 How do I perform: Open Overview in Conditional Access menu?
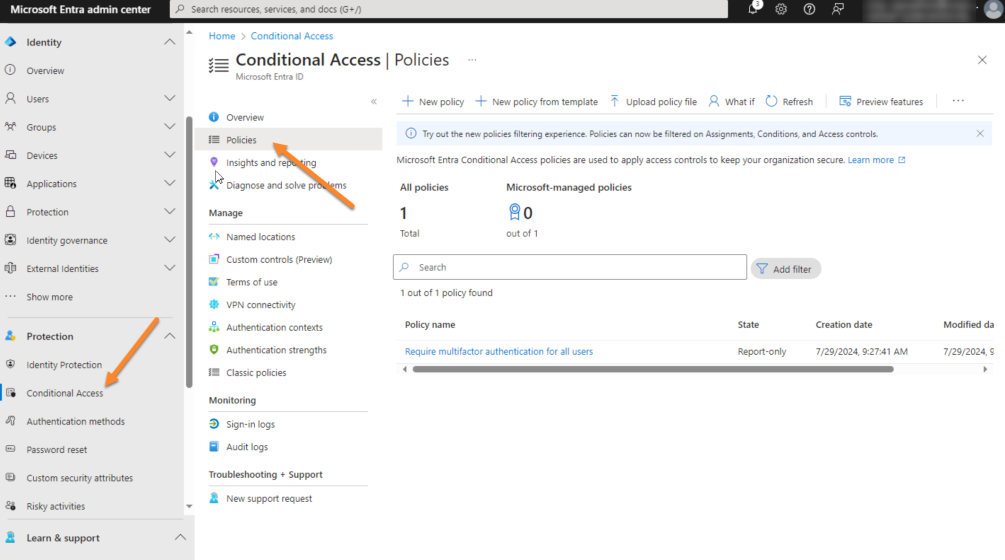click(245, 117)
